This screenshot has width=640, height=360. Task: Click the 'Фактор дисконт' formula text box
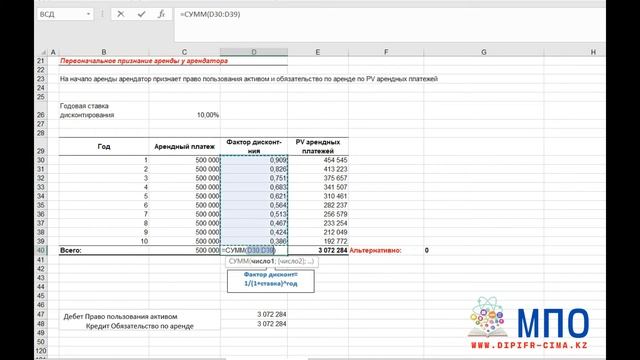point(271,280)
